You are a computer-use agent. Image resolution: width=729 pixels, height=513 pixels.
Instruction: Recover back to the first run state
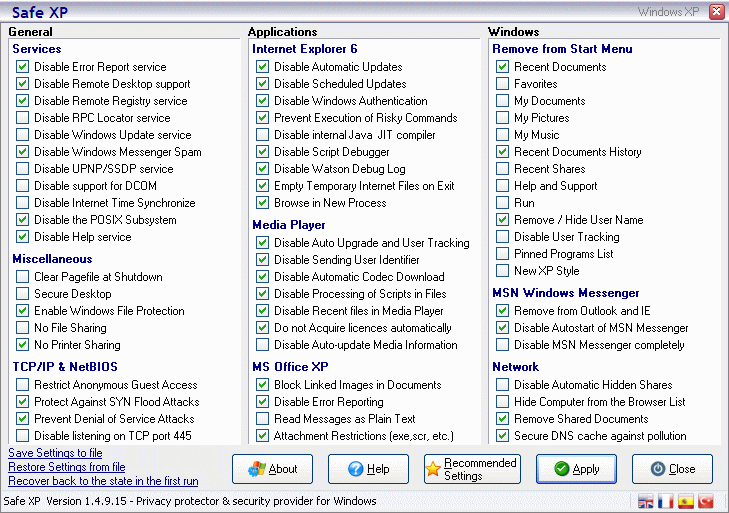(103, 480)
